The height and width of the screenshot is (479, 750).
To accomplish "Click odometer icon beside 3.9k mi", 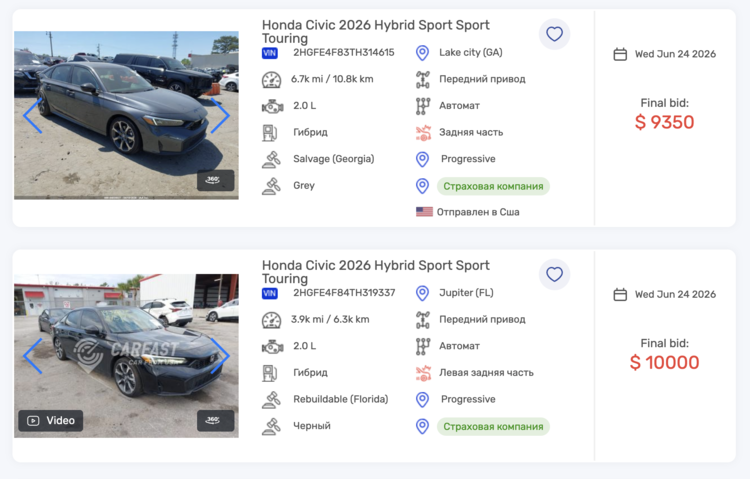I will pyautogui.click(x=271, y=320).
